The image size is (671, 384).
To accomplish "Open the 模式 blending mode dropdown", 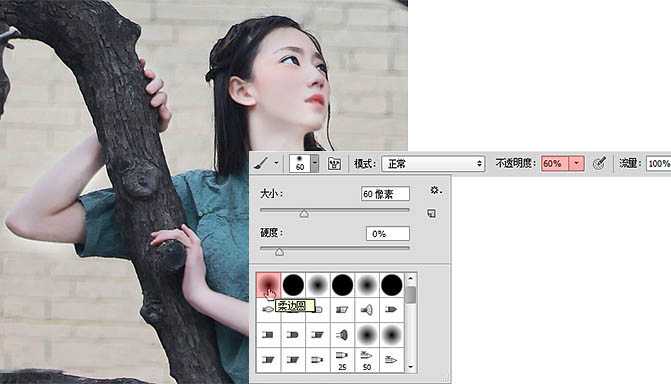I will (x=433, y=164).
